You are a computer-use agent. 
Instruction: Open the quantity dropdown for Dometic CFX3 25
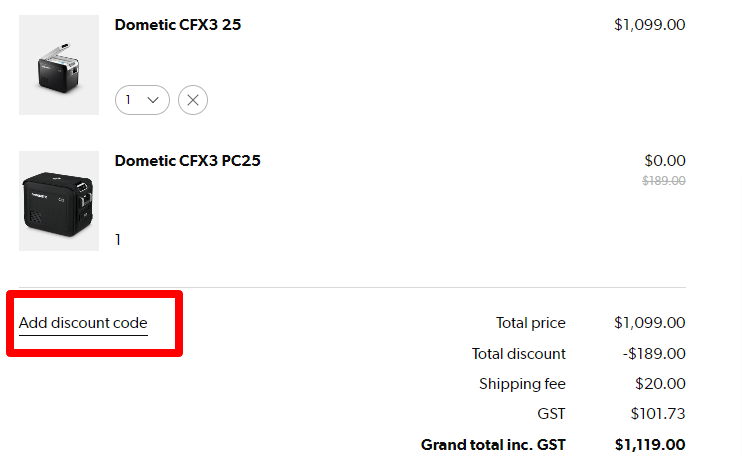pos(142,100)
